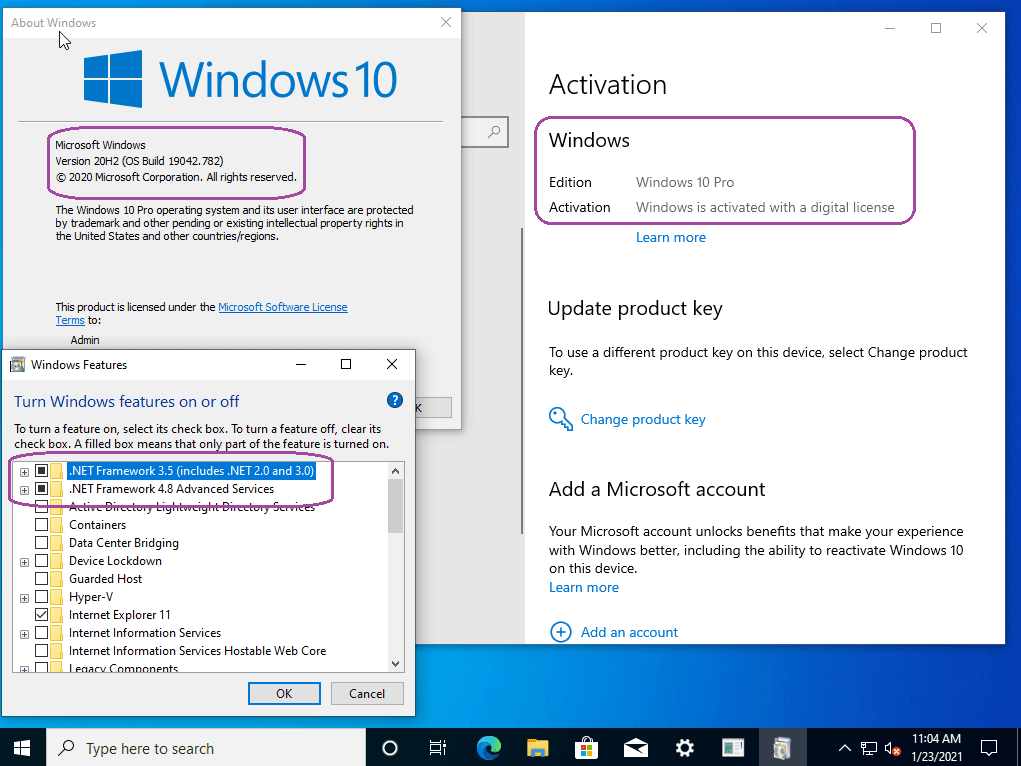Click the key icon for Change product key
The width and height of the screenshot is (1021, 766).
pos(560,419)
